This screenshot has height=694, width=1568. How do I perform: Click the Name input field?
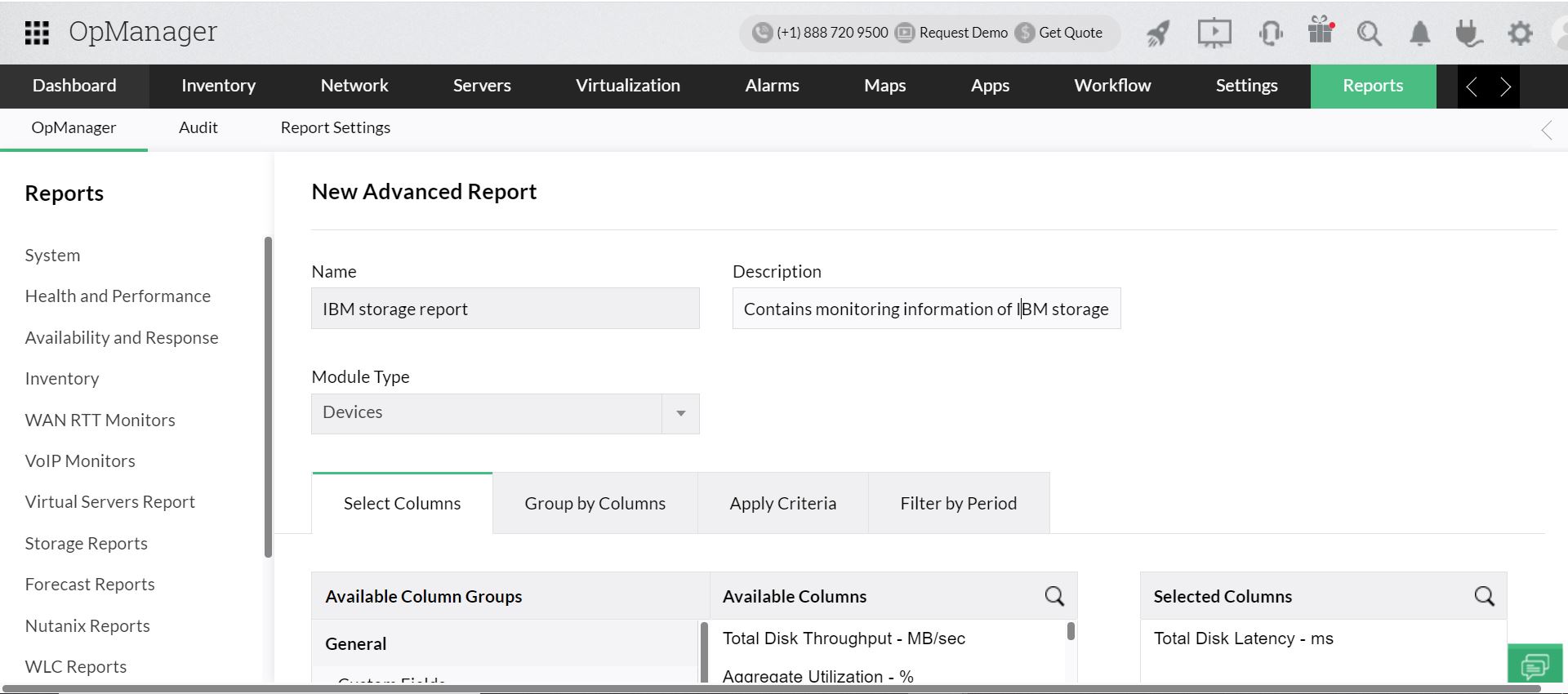(x=505, y=309)
